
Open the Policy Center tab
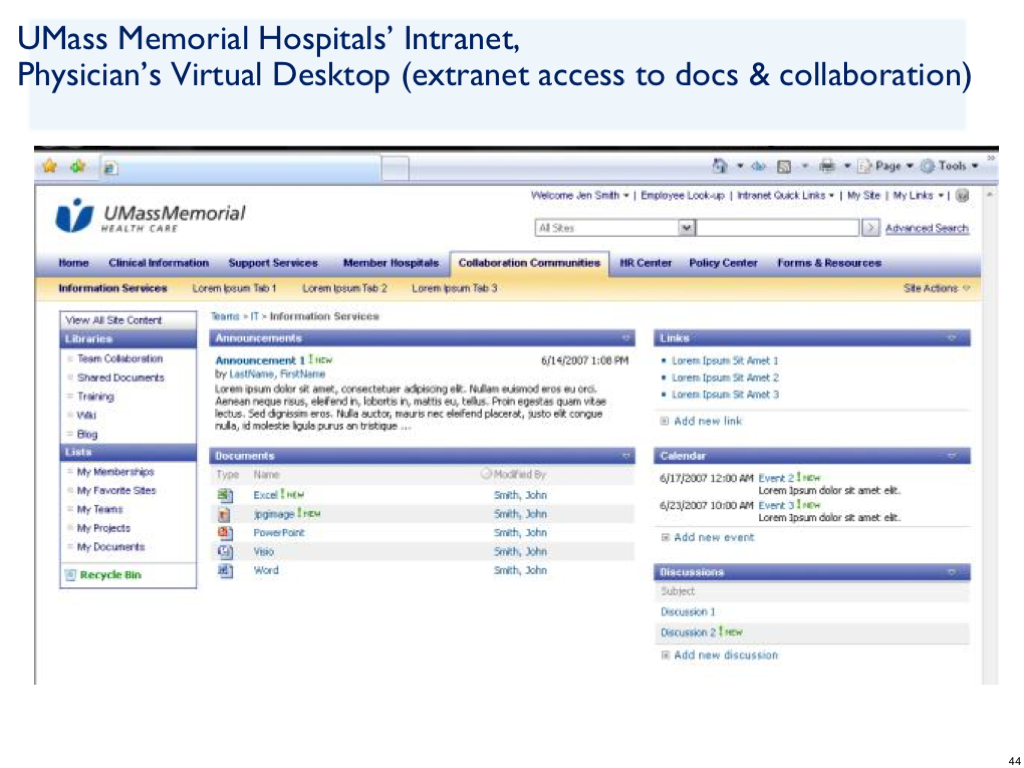tap(723, 263)
